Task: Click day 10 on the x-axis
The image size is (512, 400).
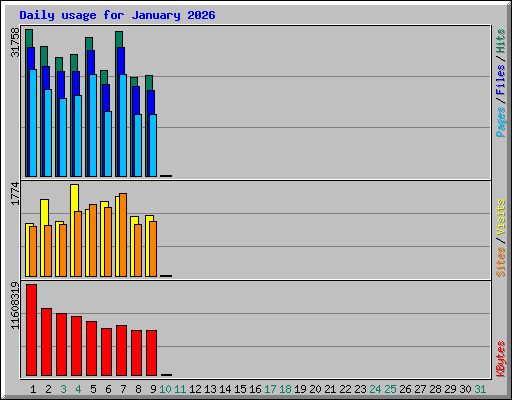Action: pos(165,389)
